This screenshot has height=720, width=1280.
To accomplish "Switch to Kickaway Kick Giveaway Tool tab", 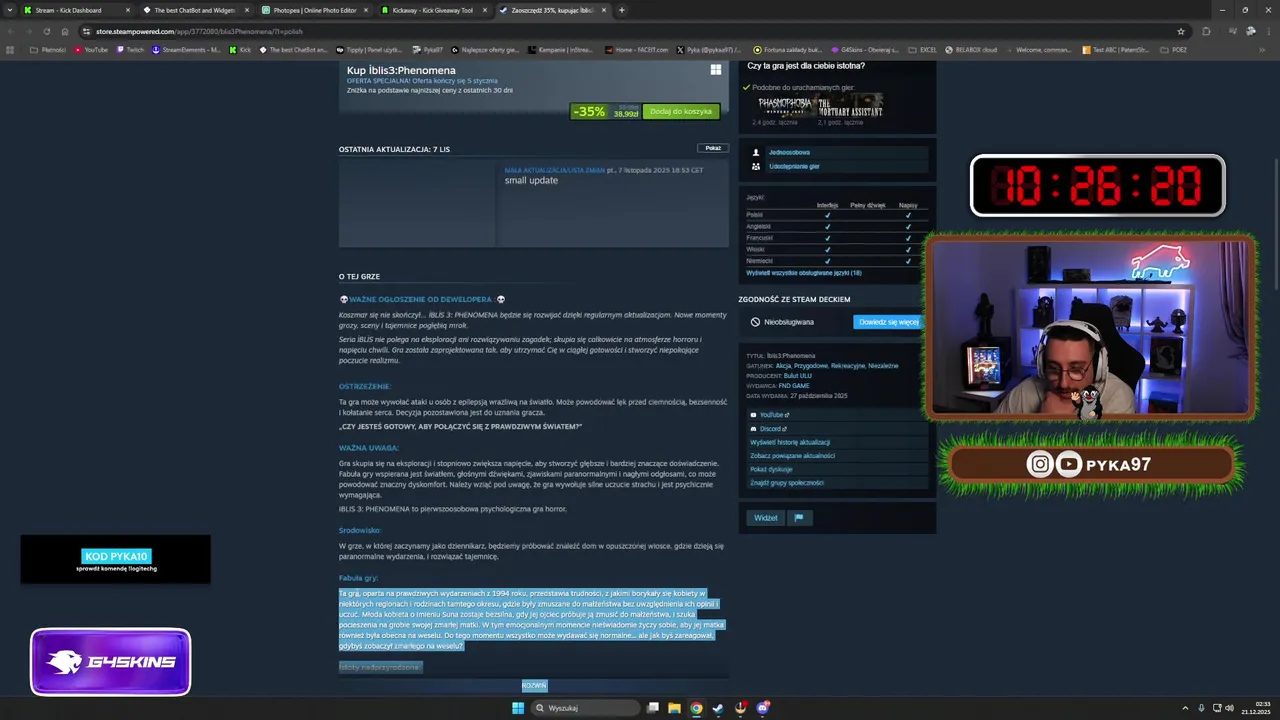I will click(434, 10).
